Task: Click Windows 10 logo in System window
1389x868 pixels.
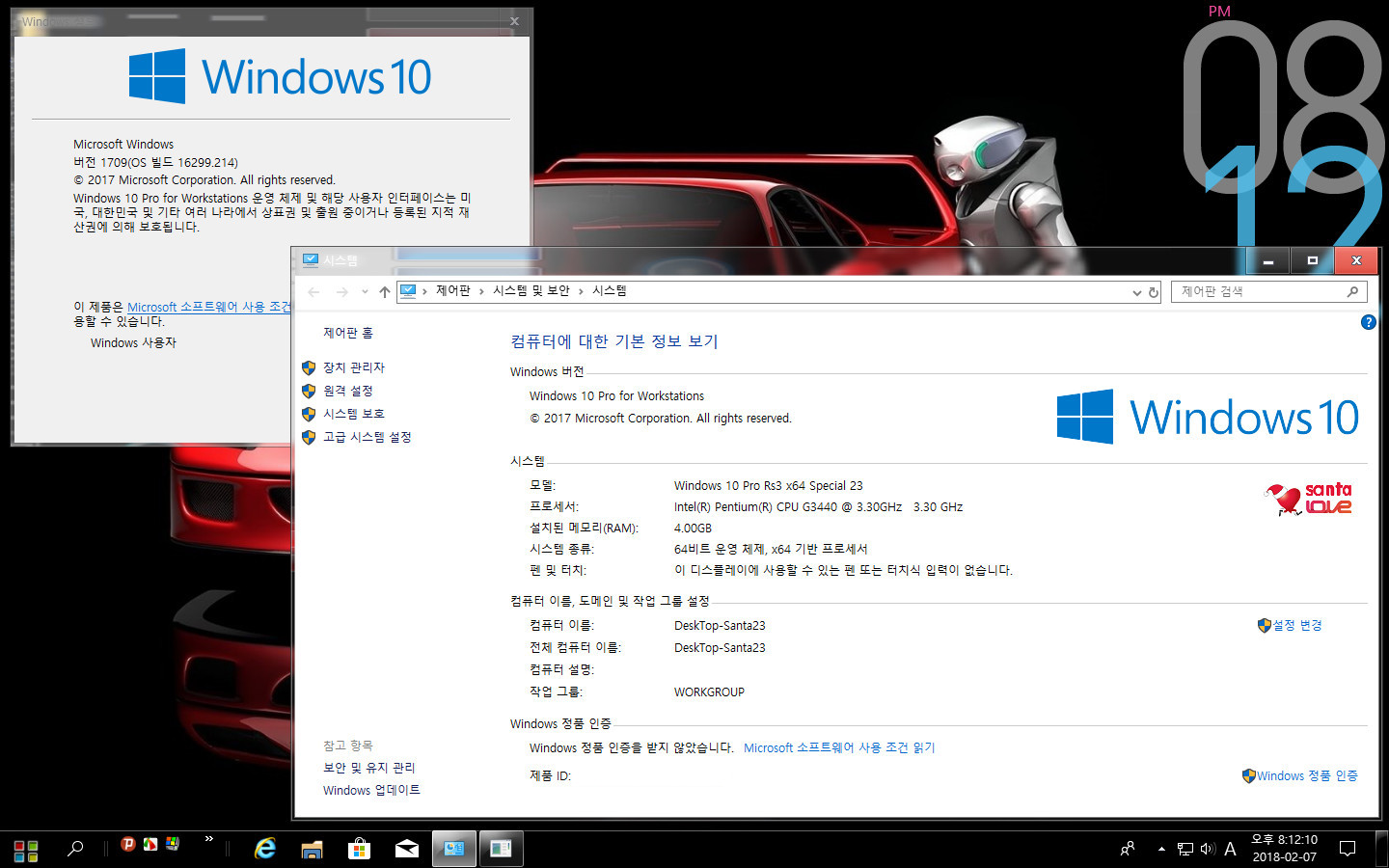Action: coord(1208,417)
